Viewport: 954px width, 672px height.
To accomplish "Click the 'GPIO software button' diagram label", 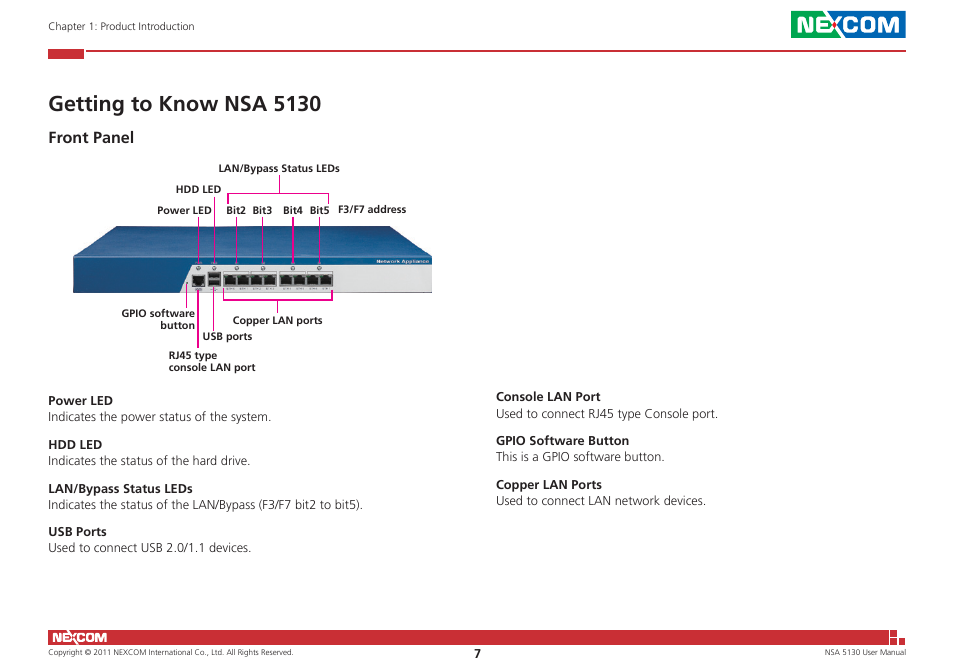I will point(158,319).
